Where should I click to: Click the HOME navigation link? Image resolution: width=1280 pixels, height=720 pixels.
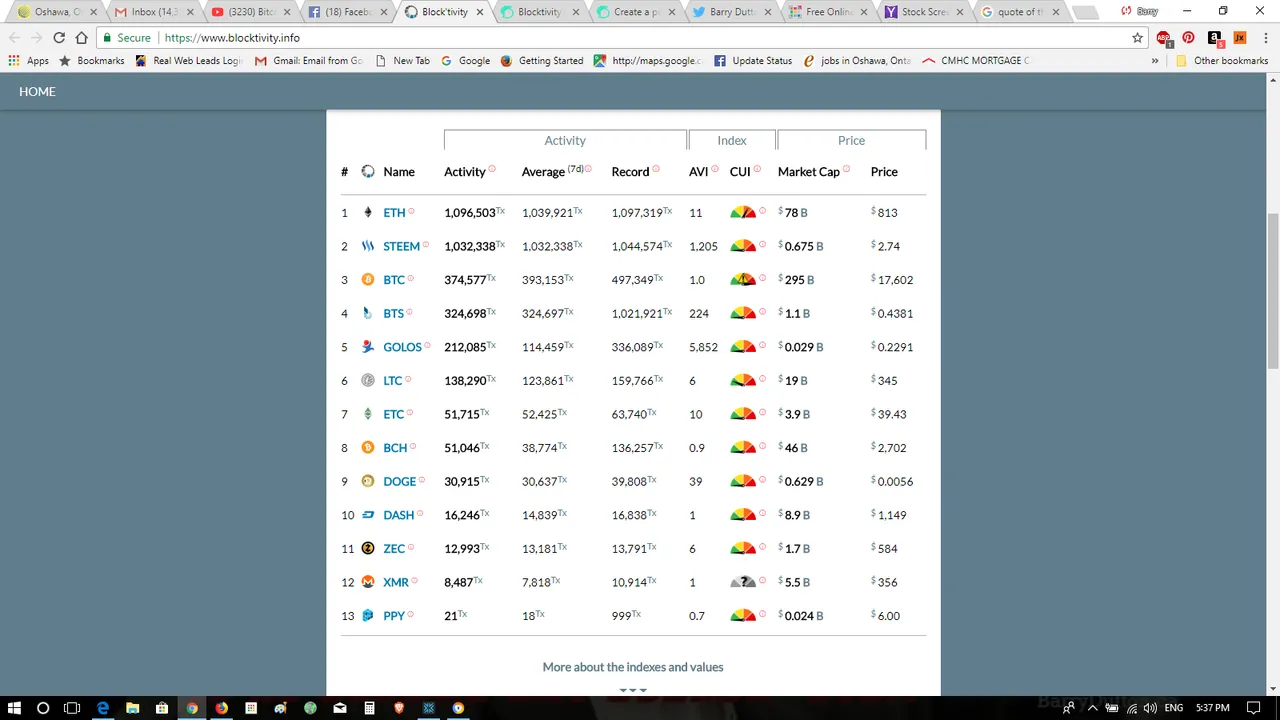pyautogui.click(x=37, y=92)
